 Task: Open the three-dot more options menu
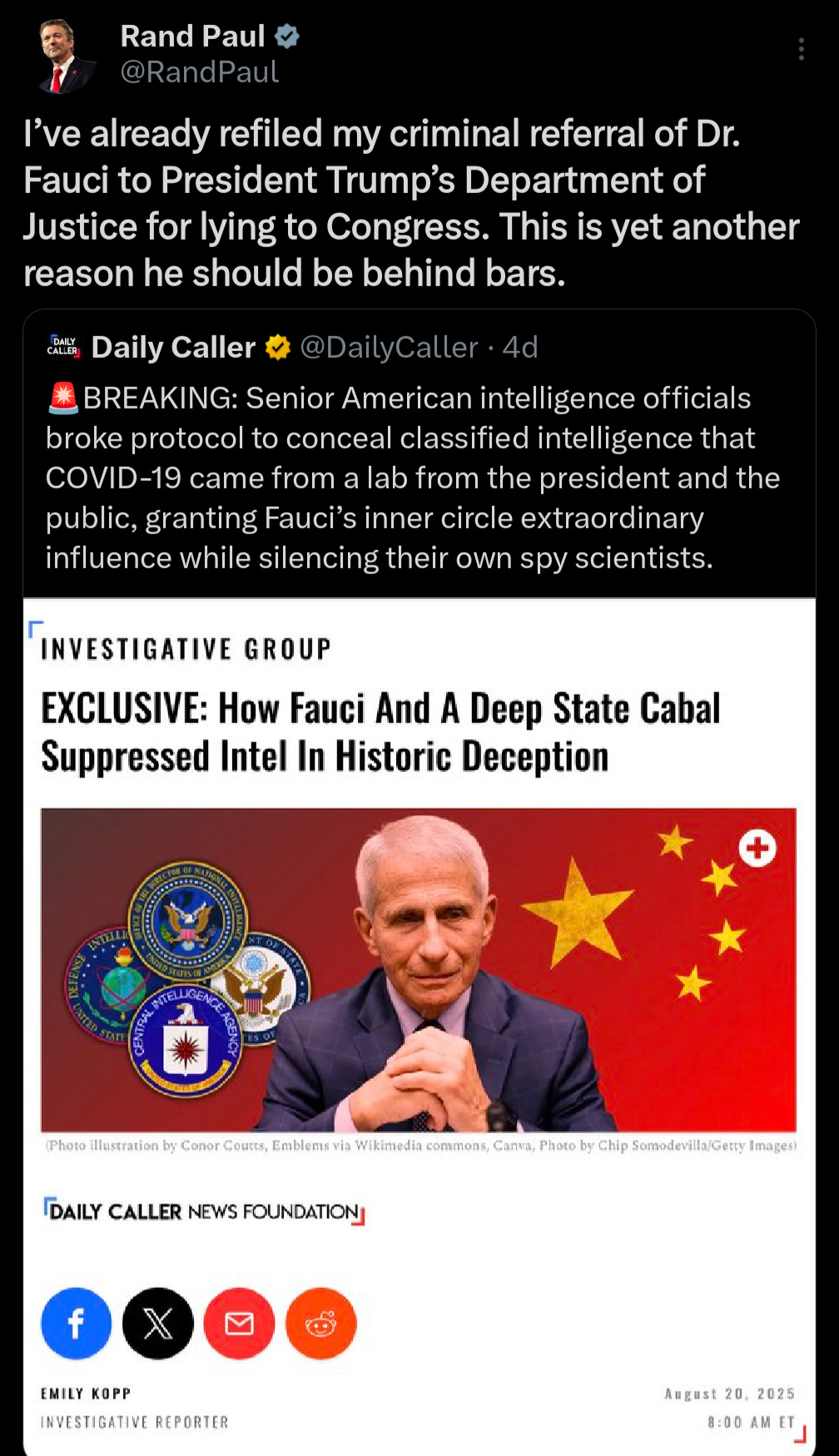pos(801,49)
